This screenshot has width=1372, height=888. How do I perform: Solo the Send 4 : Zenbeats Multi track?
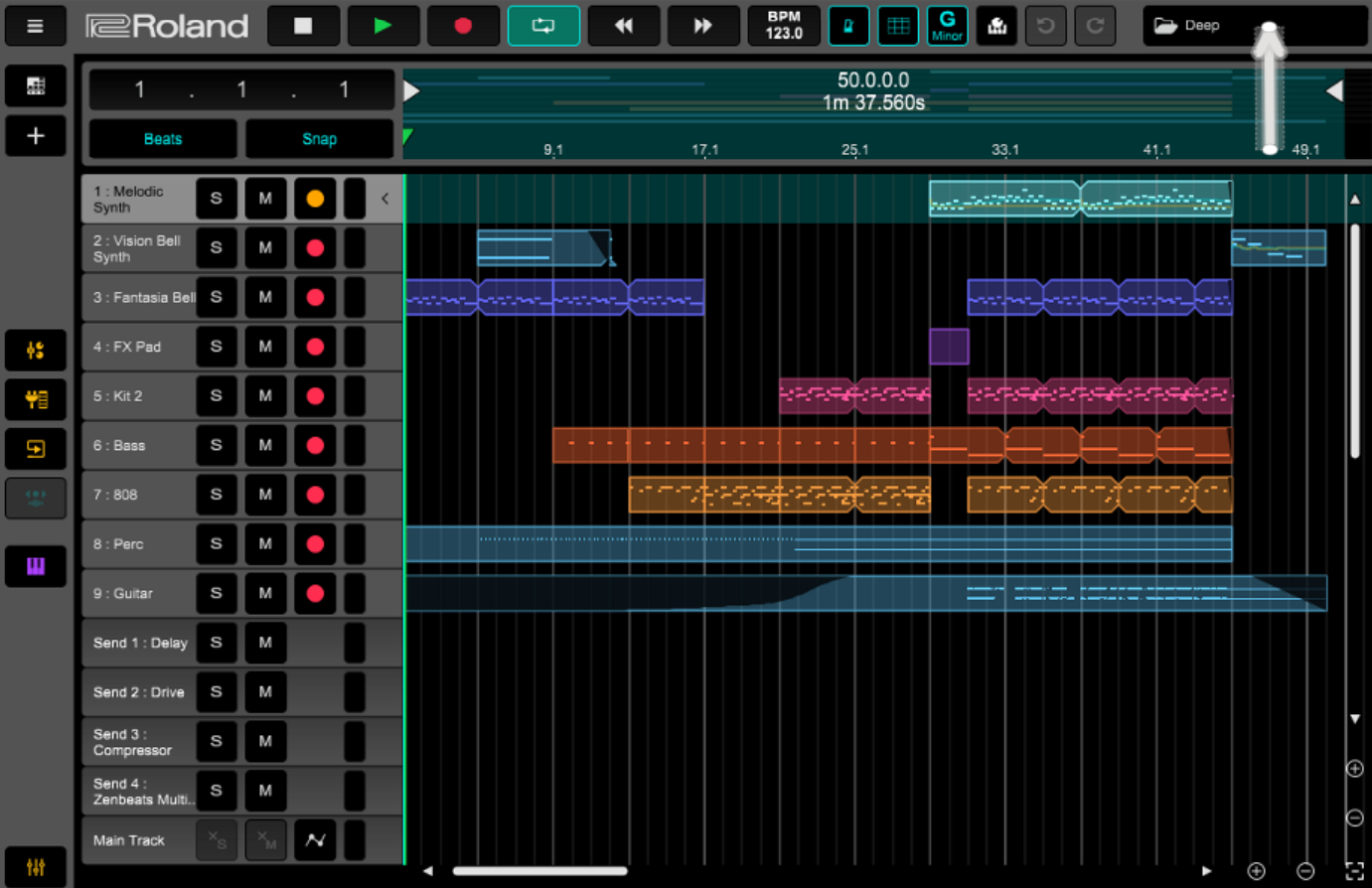(x=217, y=791)
